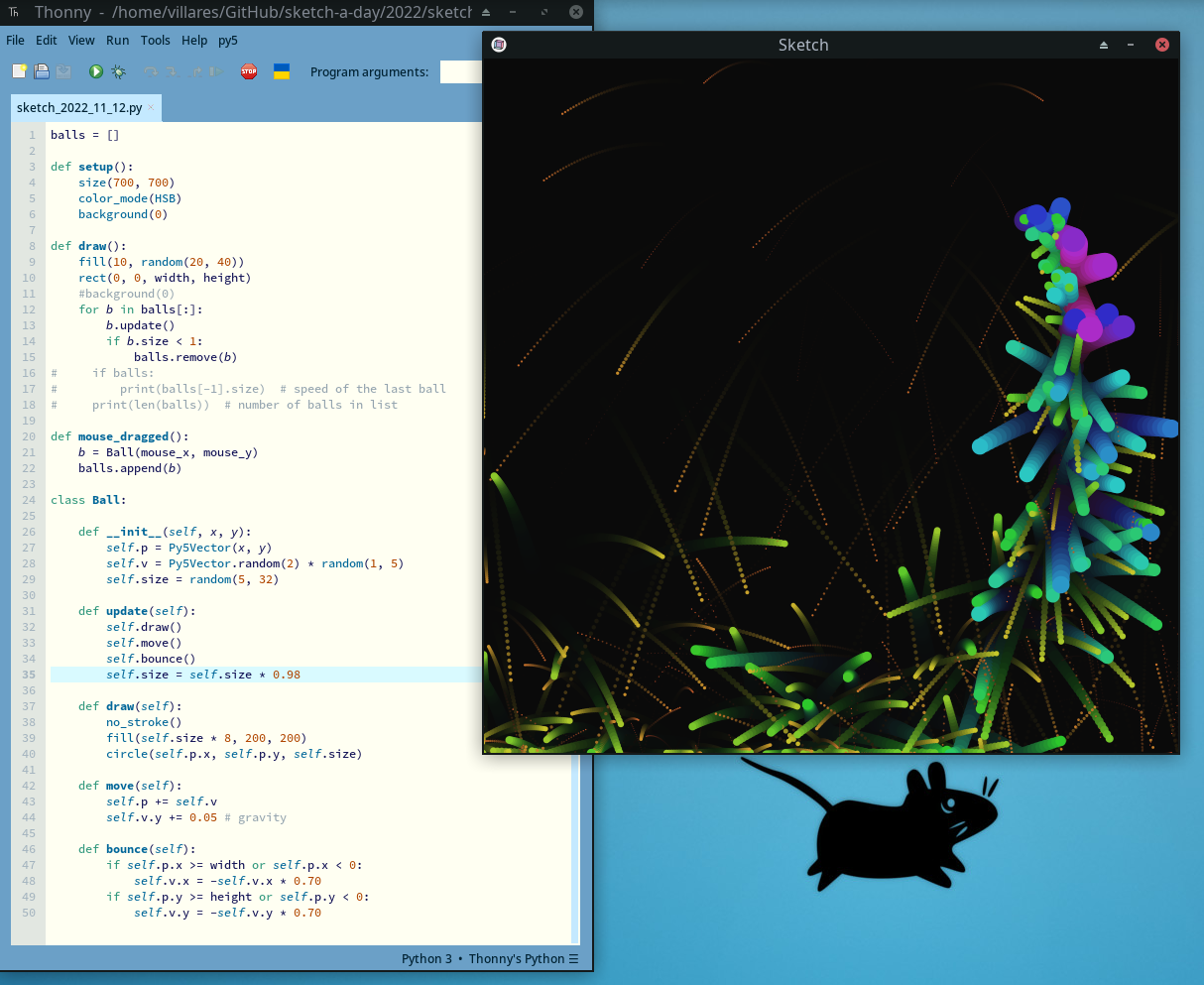The image size is (1204, 985).
Task: Click the Open file icon
Action: (42, 71)
